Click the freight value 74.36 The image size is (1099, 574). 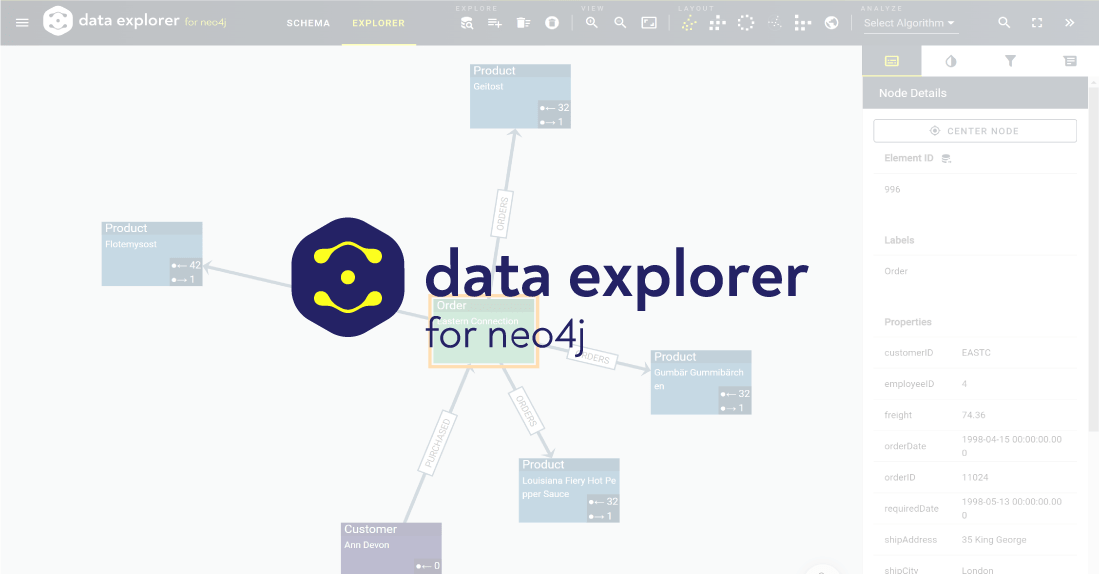[974, 415]
